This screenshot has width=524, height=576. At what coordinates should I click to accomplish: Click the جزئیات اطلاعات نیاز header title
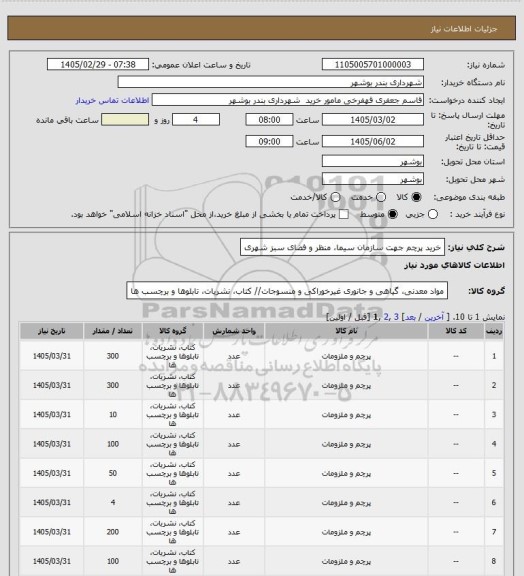coord(464,29)
